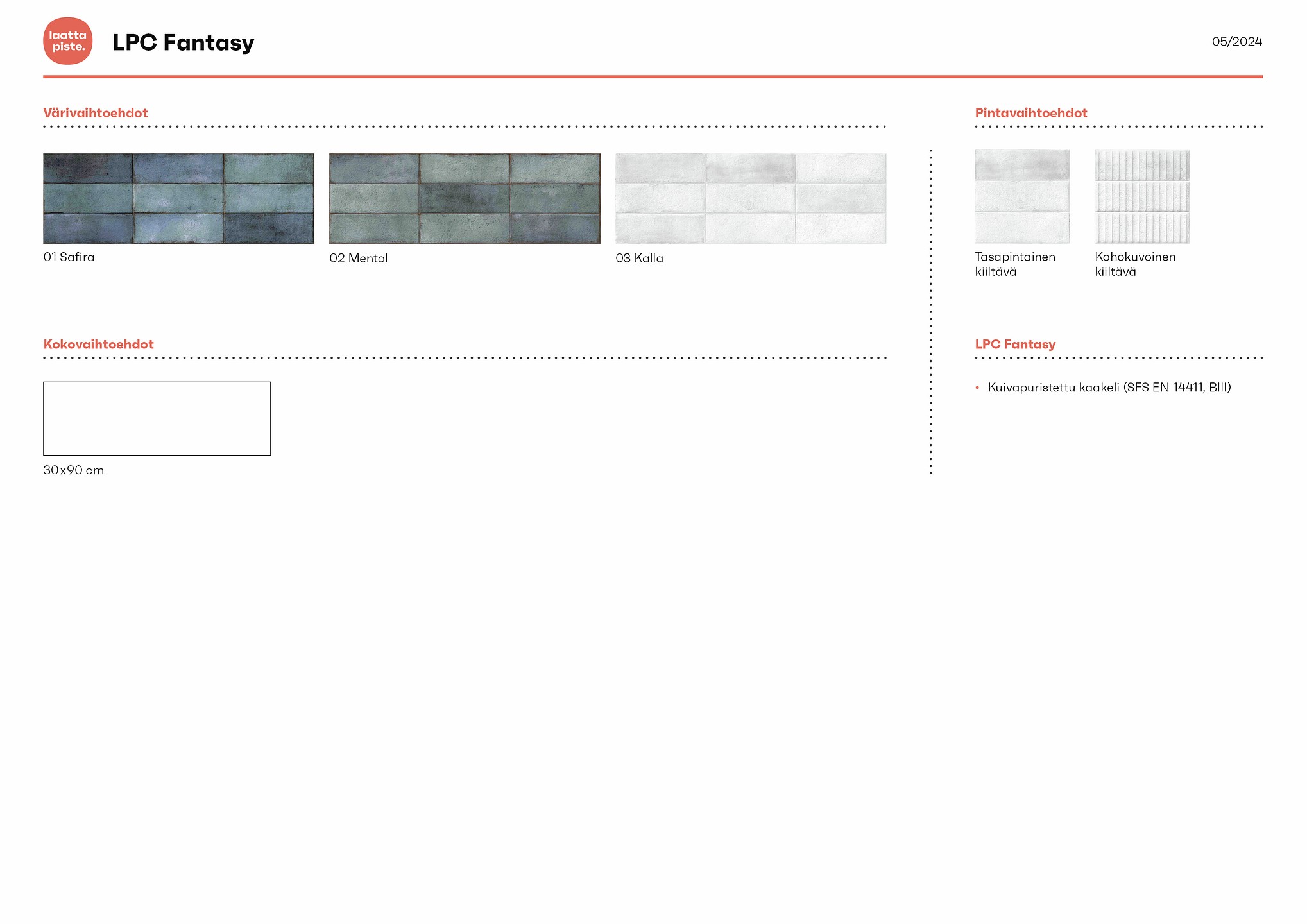Click the 03 Kalla label
The width and height of the screenshot is (1307, 924).
pos(639,259)
